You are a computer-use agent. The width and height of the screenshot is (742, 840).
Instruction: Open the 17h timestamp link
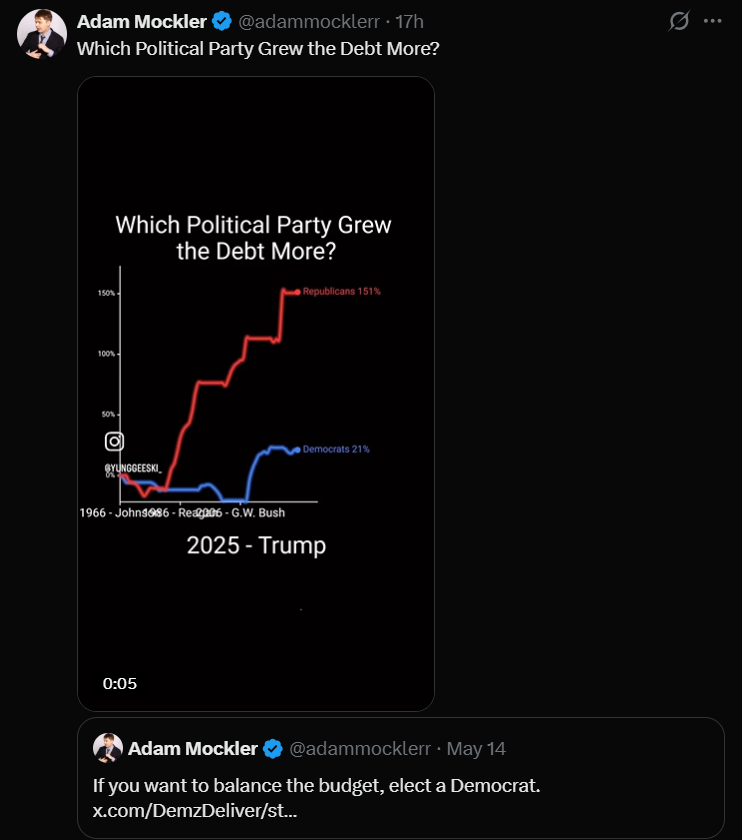(409, 21)
